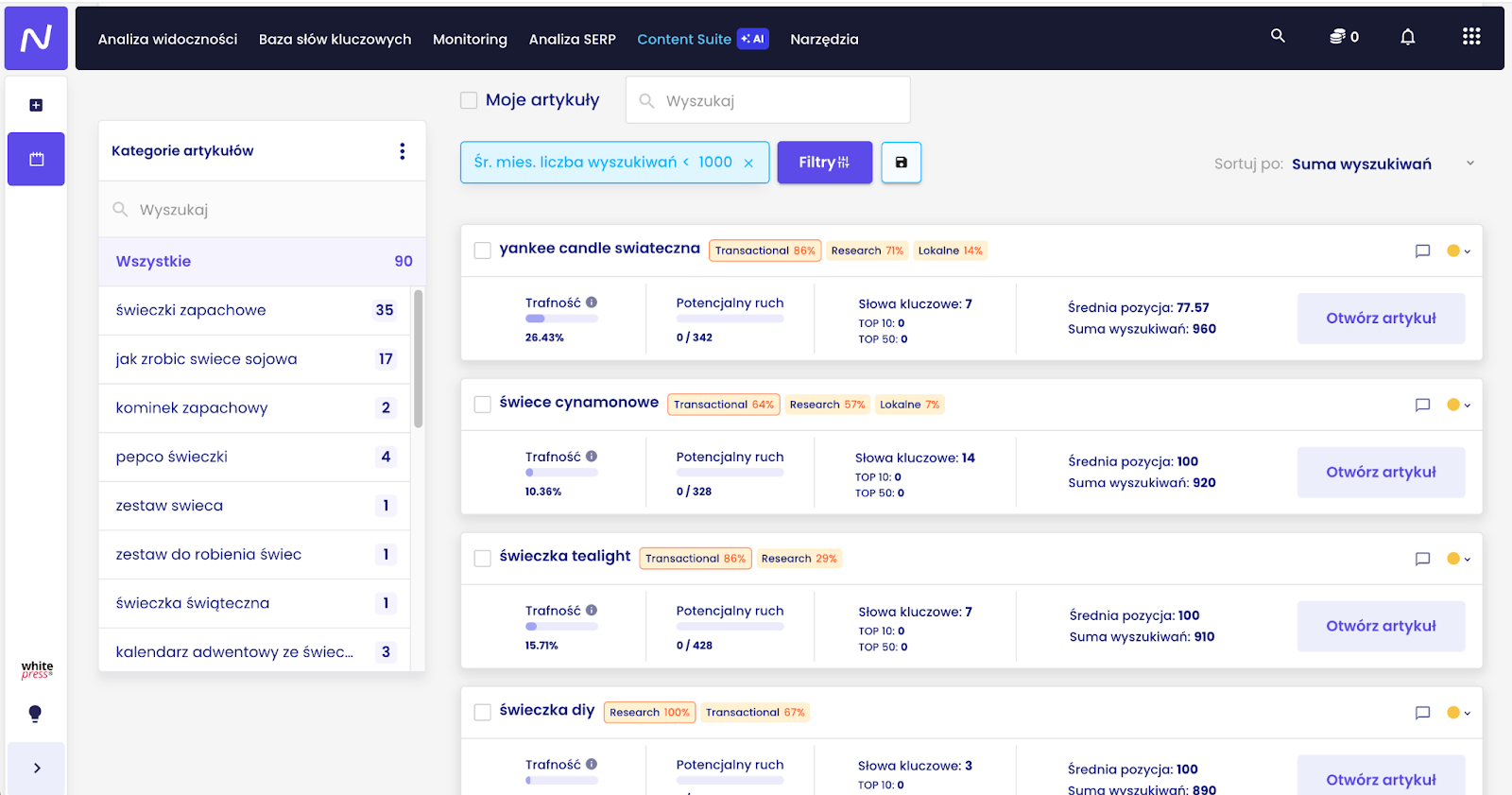This screenshot has width=1512, height=795.
Task: Select the kalendarz adwentowy ze świec... category
Action: click(x=254, y=651)
